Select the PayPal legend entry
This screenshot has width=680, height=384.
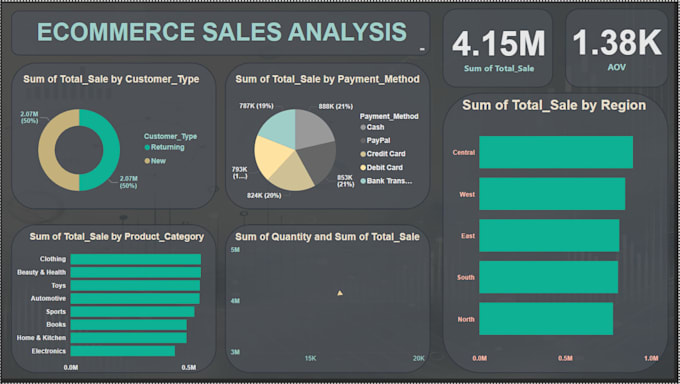[375, 141]
